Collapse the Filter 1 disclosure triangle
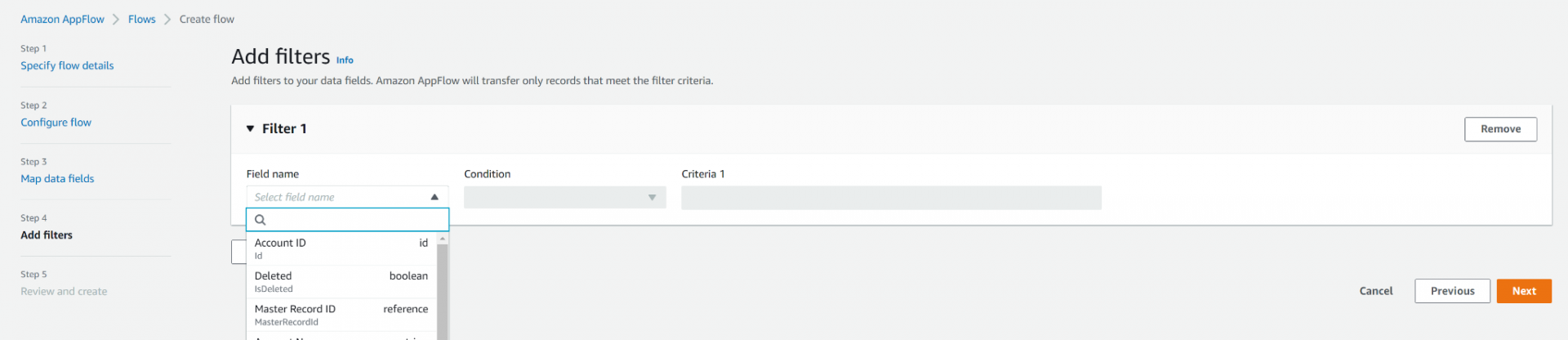 pos(250,129)
